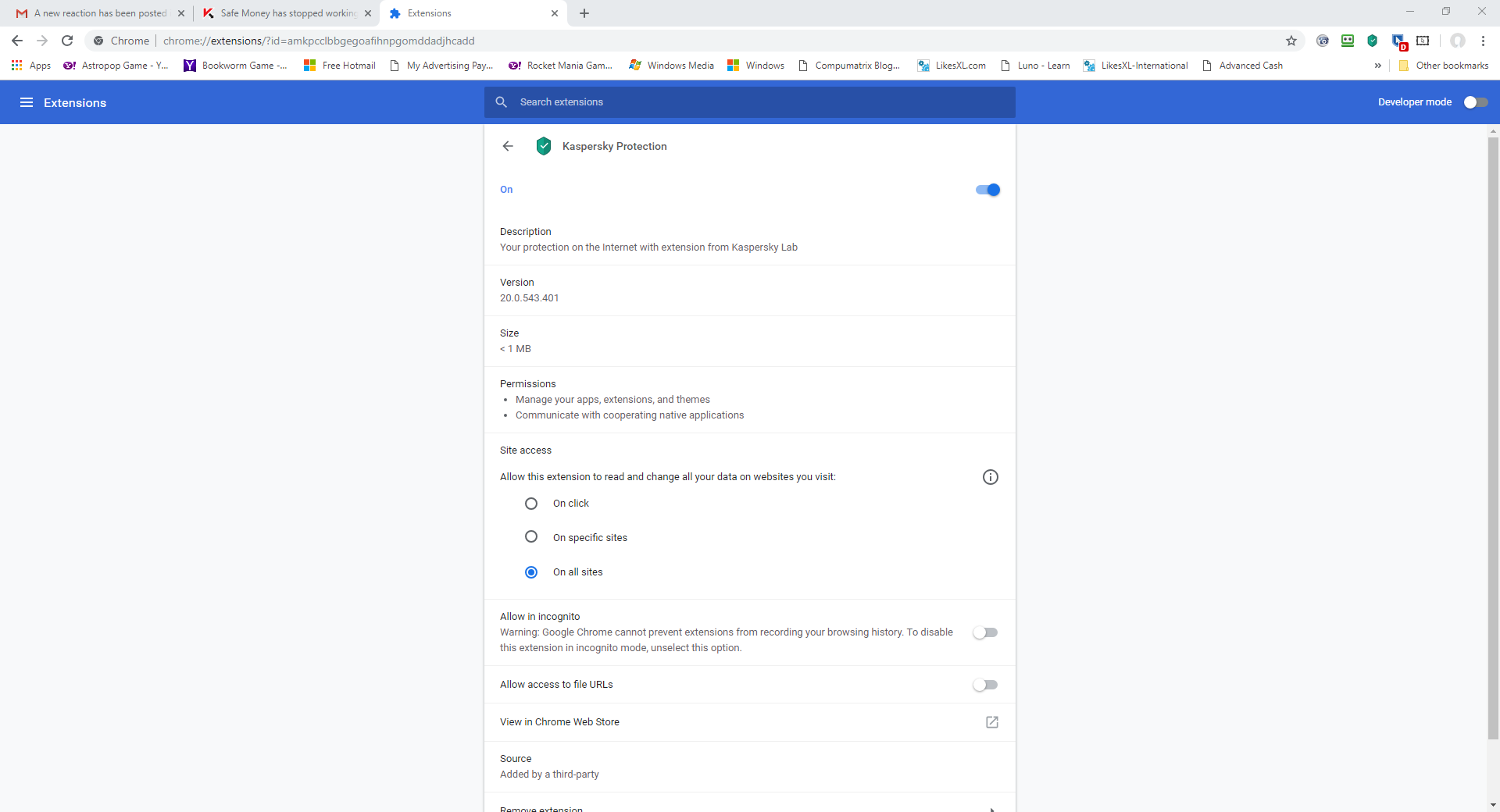The height and width of the screenshot is (812, 1500).
Task: Enable Developer mode
Action: pyautogui.click(x=1476, y=102)
